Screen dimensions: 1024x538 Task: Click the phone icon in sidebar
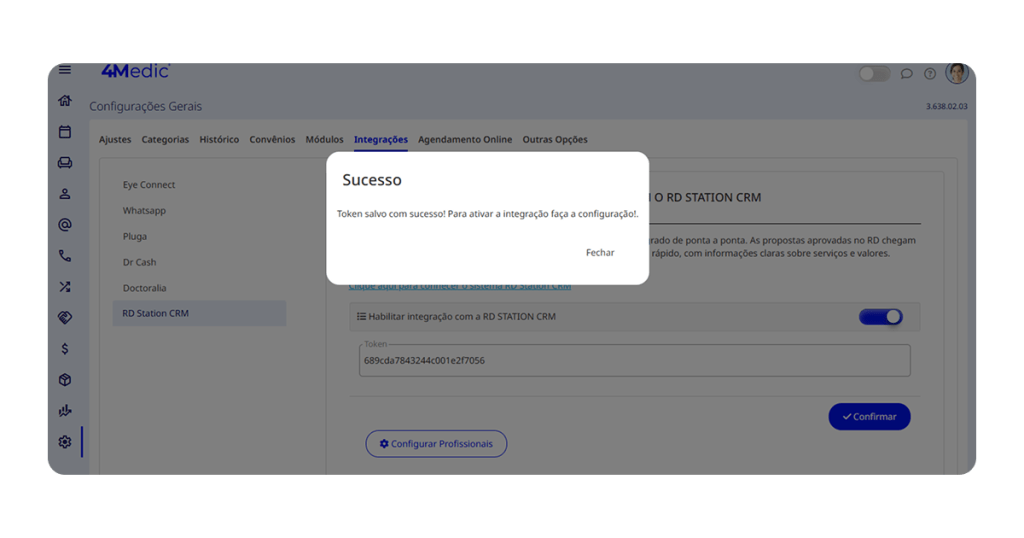[x=65, y=256]
